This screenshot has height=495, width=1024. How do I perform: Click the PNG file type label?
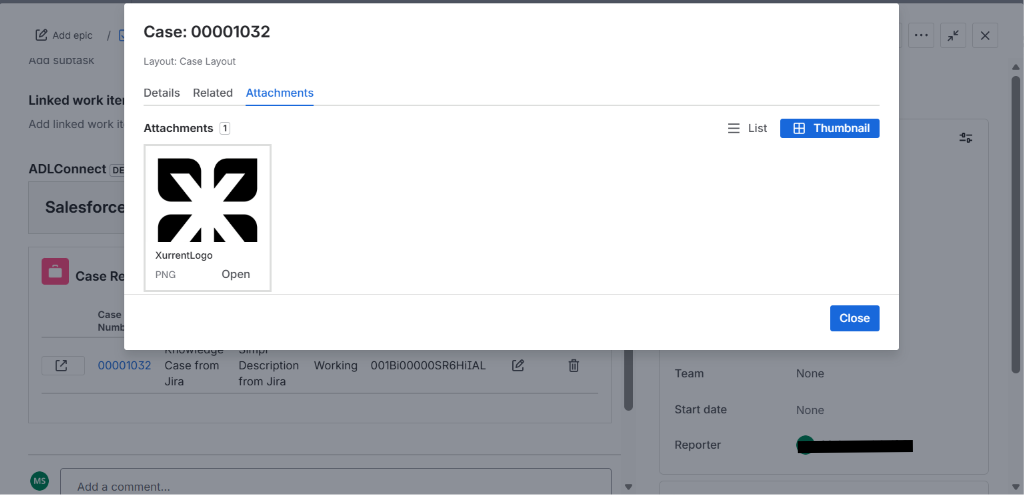click(165, 275)
